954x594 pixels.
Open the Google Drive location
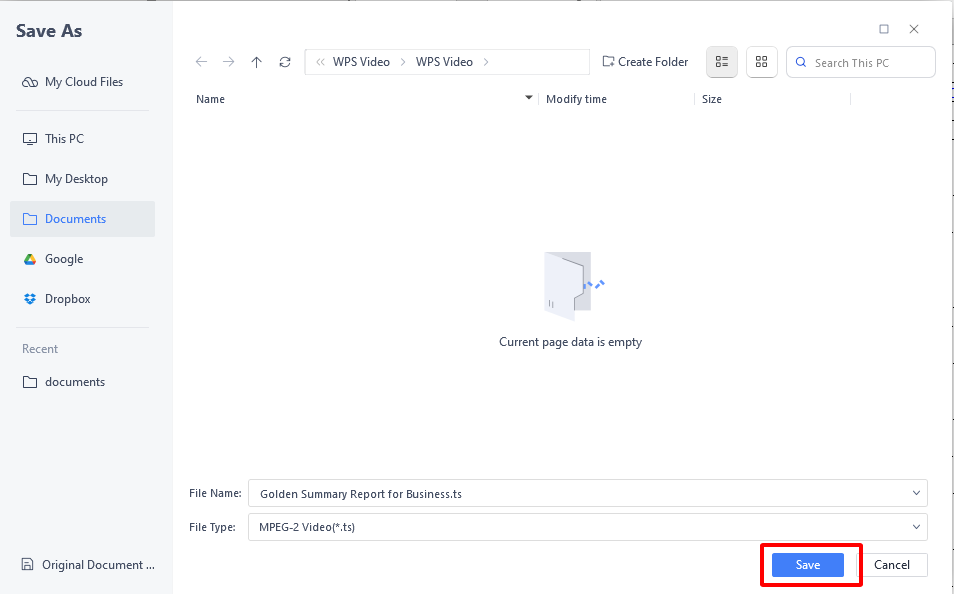[63, 258]
